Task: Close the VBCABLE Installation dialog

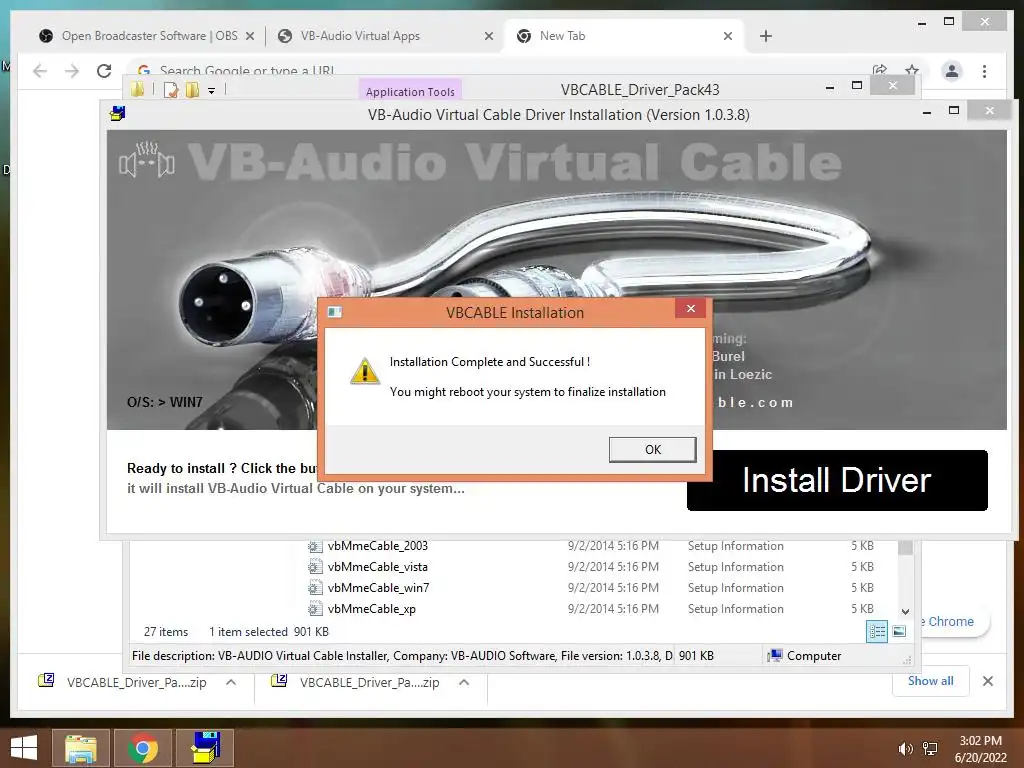Action: (x=691, y=308)
